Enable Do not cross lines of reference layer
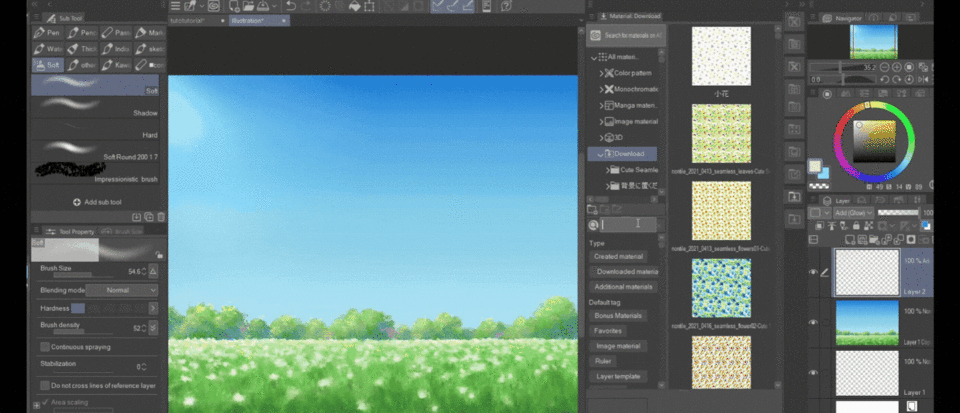The width and height of the screenshot is (960, 413). (x=45, y=385)
